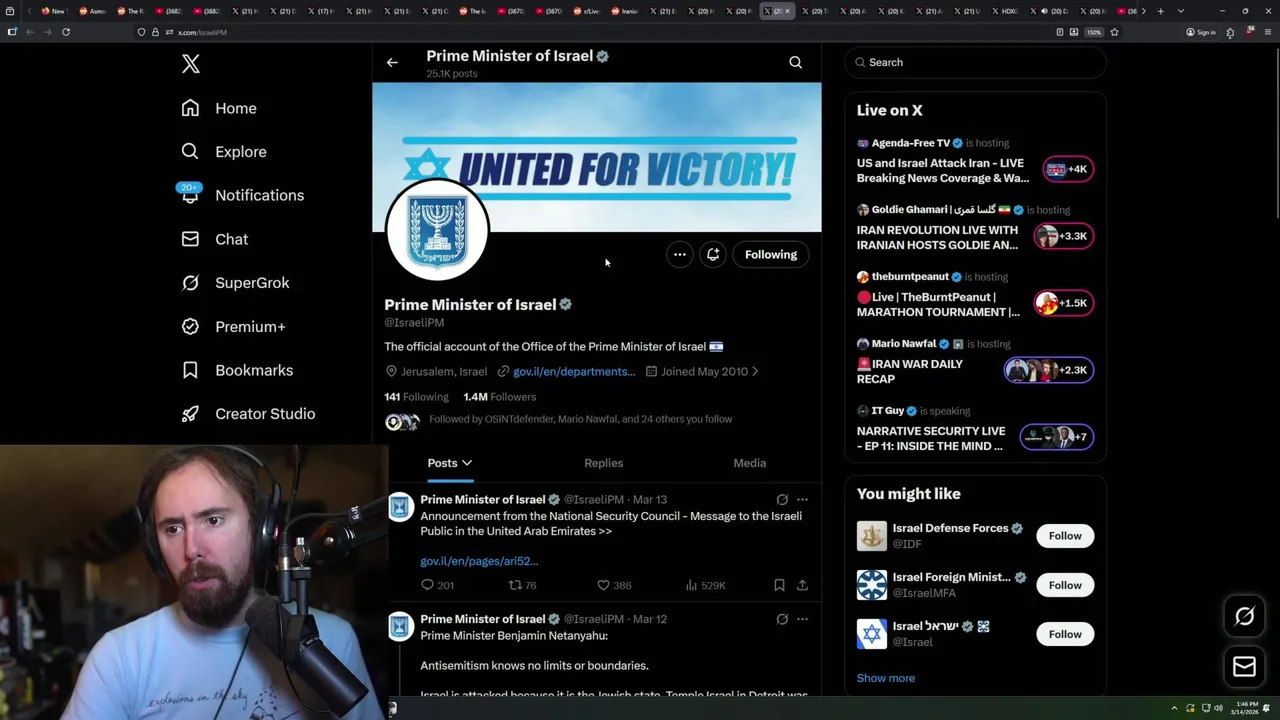Open the Explore magnifier icon
The image size is (1280, 720).
[190, 152]
